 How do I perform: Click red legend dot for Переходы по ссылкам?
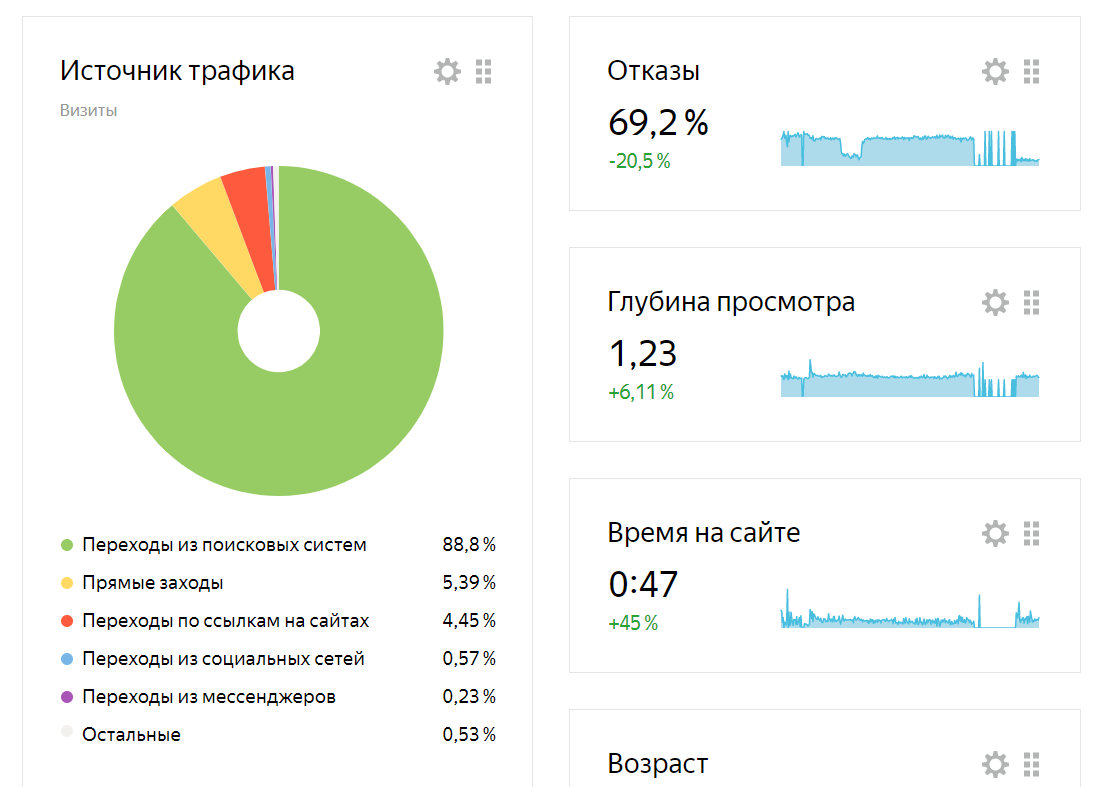[x=67, y=621]
